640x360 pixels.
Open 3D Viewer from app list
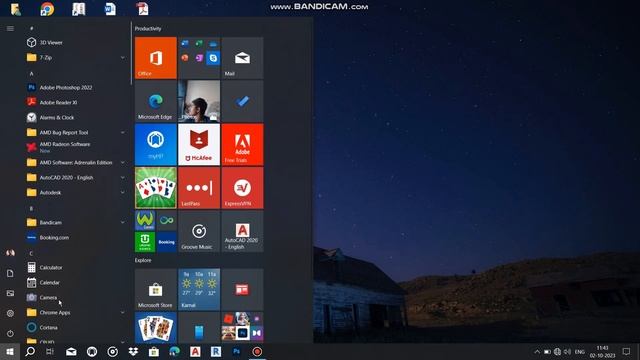click(76, 42)
